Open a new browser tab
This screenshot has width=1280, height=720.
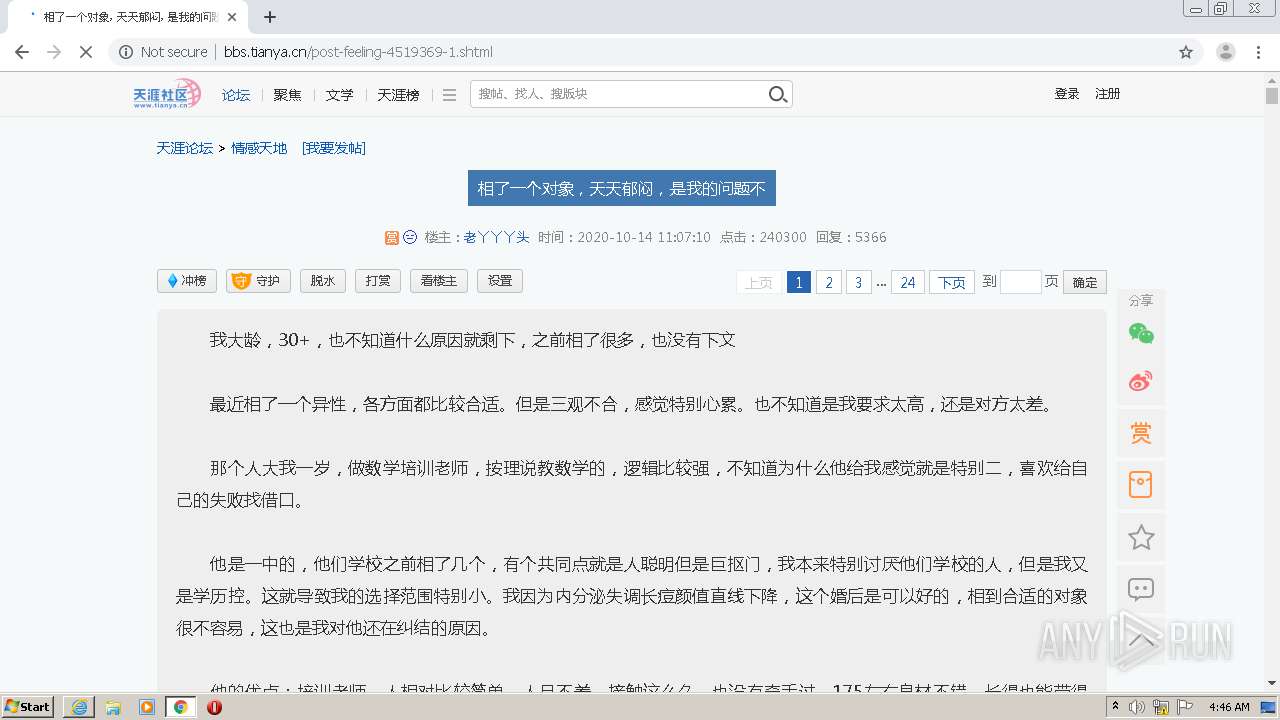click(270, 17)
